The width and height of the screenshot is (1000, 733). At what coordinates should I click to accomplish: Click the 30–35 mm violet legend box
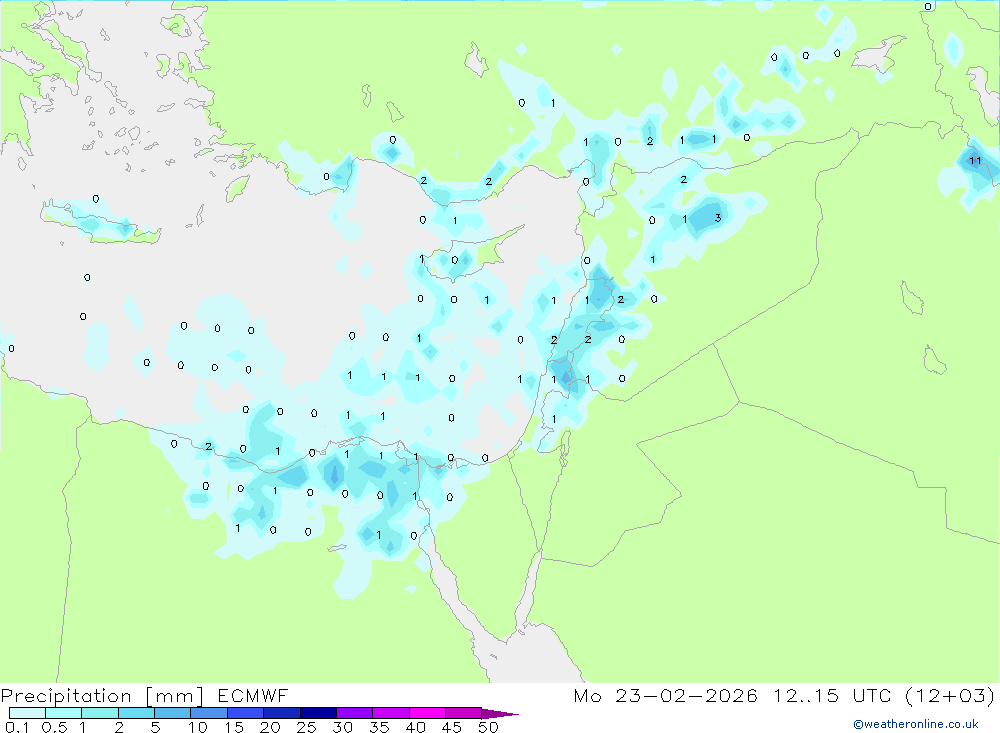355,713
